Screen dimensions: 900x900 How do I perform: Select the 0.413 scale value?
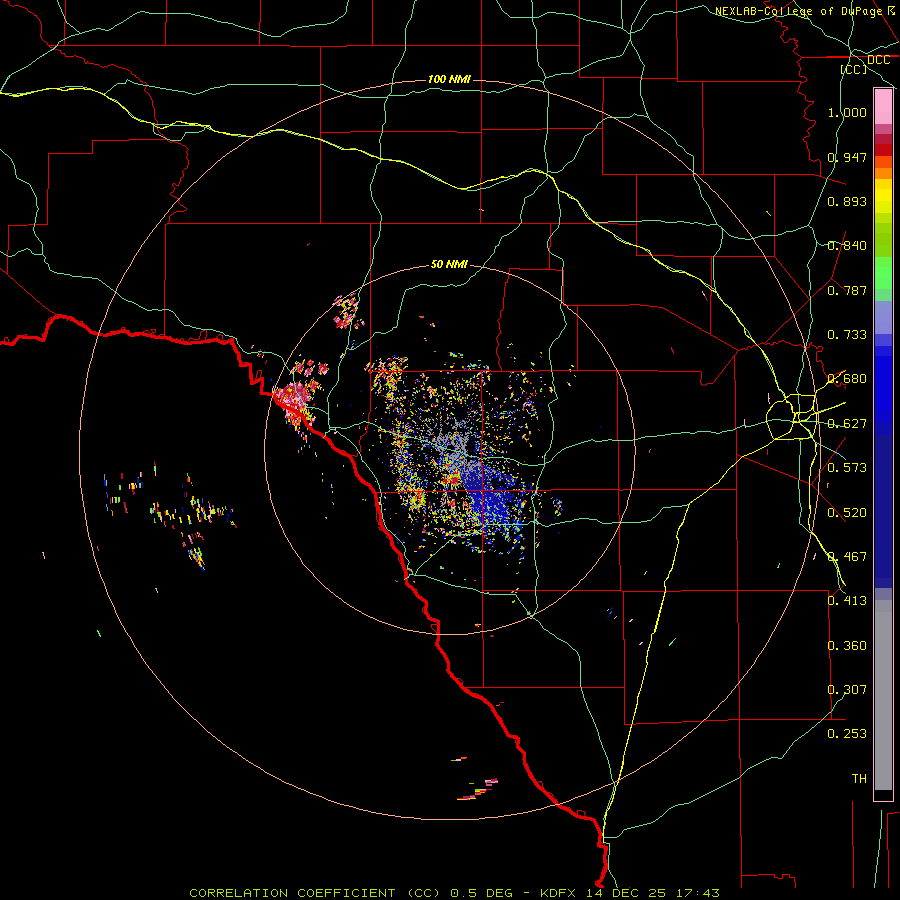(x=847, y=601)
